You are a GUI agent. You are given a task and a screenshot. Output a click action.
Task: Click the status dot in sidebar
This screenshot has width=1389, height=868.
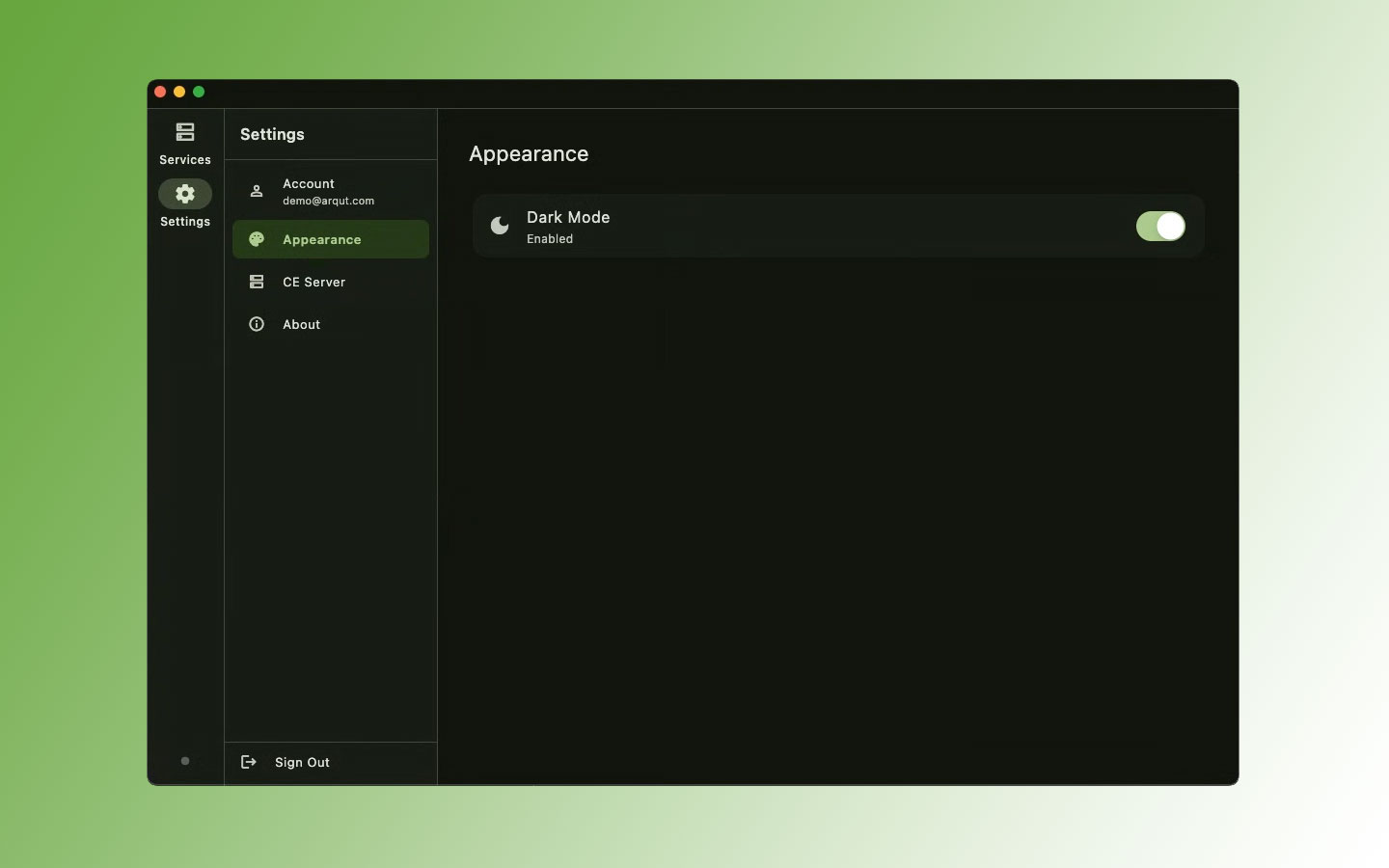click(185, 761)
